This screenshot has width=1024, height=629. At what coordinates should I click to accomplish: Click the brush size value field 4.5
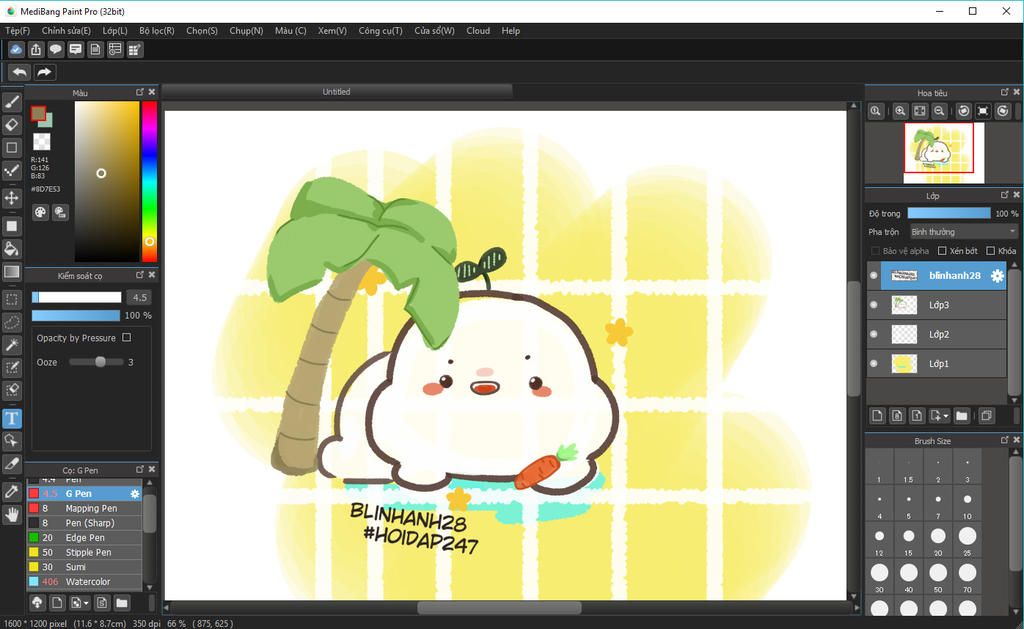point(139,297)
